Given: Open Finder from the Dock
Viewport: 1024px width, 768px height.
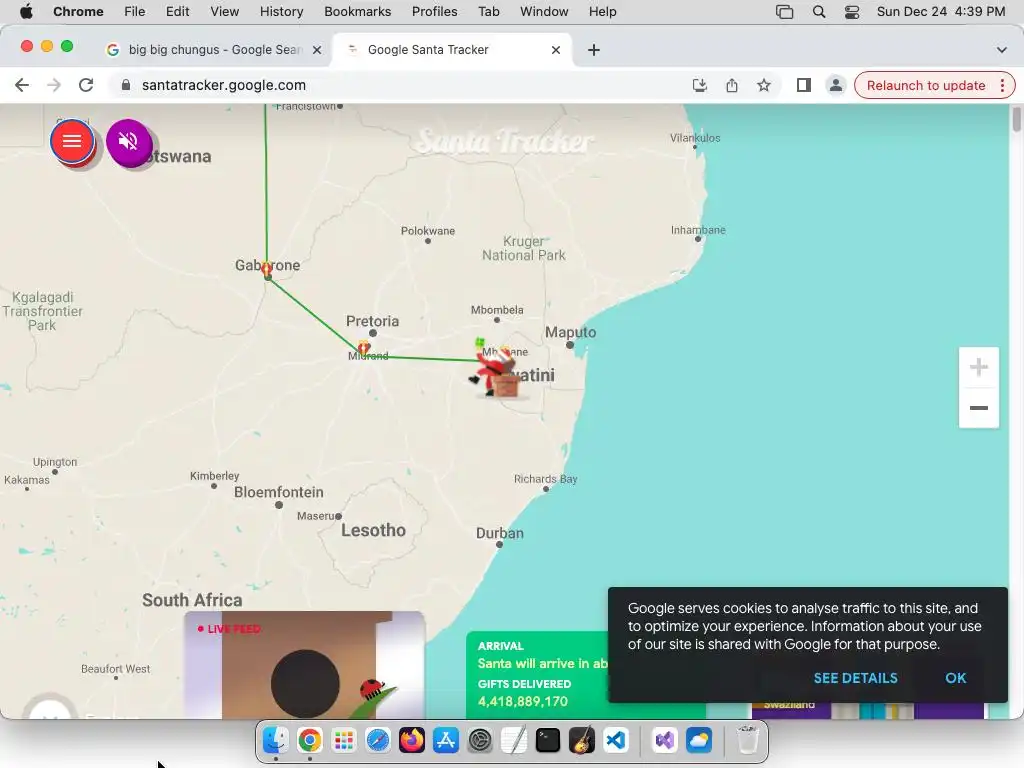Looking at the screenshot, I should 276,741.
